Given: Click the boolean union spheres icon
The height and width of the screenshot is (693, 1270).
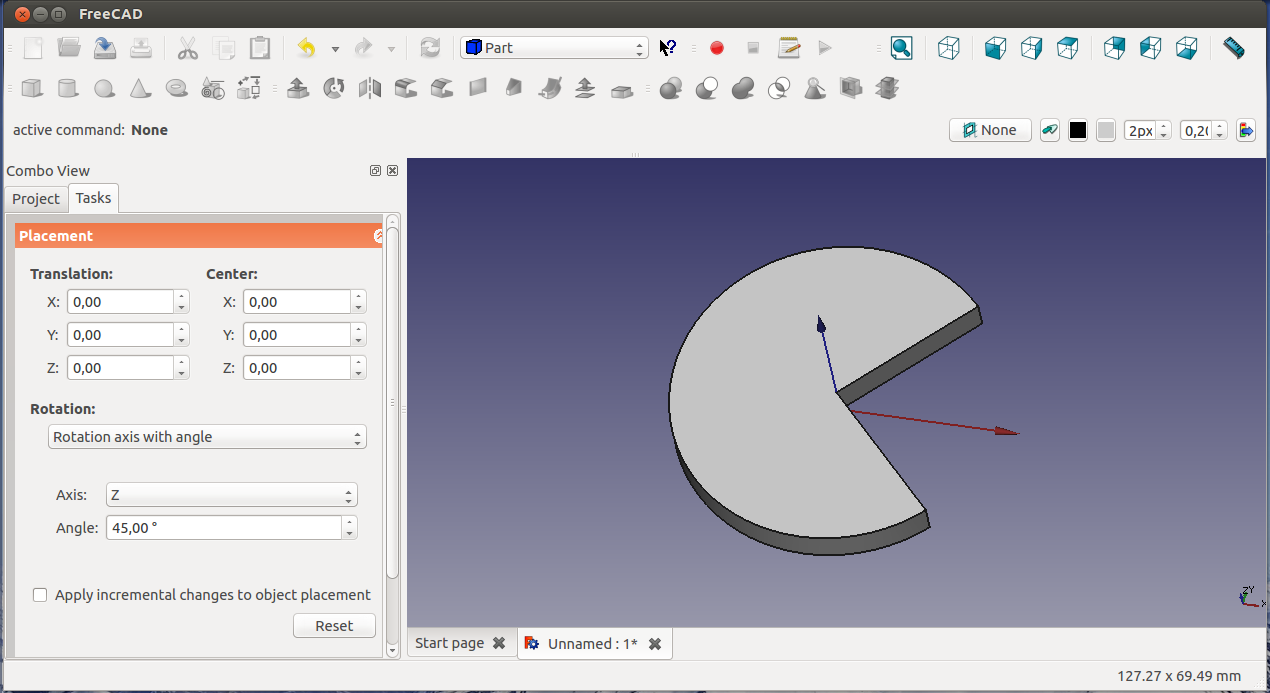Looking at the screenshot, I should pyautogui.click(x=742, y=89).
